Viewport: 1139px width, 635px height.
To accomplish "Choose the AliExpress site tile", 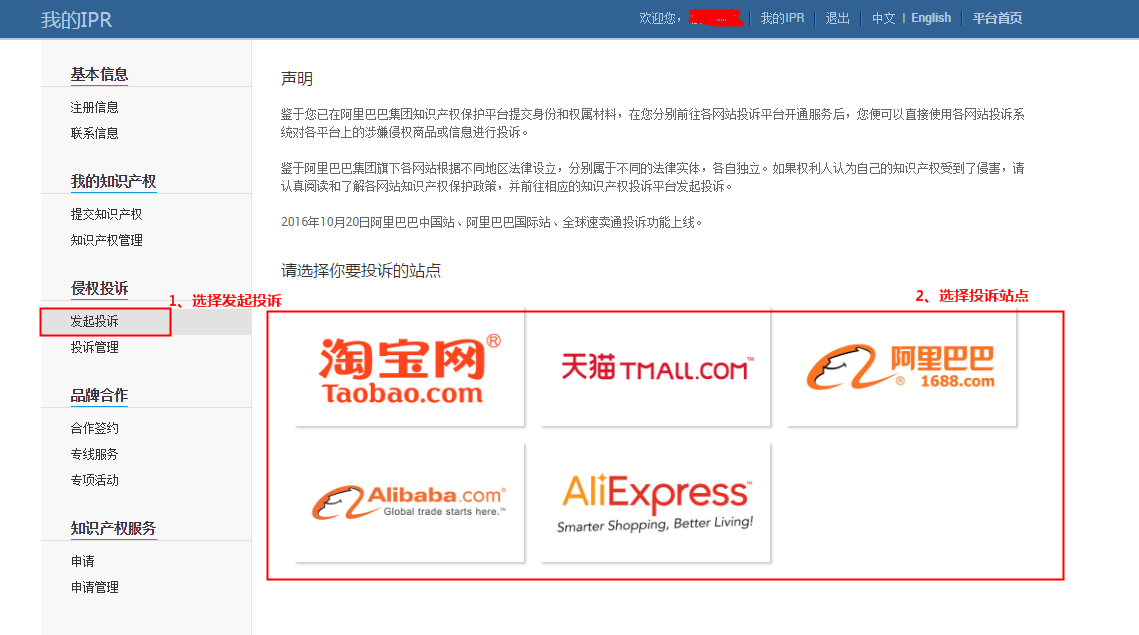I will click(x=656, y=502).
